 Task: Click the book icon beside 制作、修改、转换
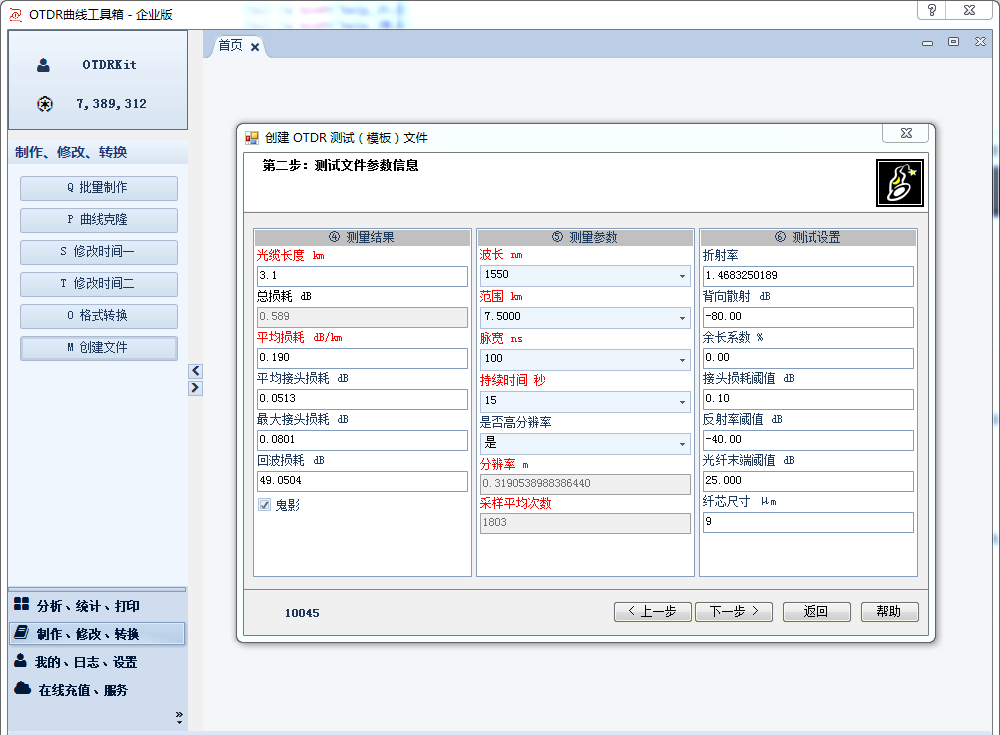coord(22,632)
